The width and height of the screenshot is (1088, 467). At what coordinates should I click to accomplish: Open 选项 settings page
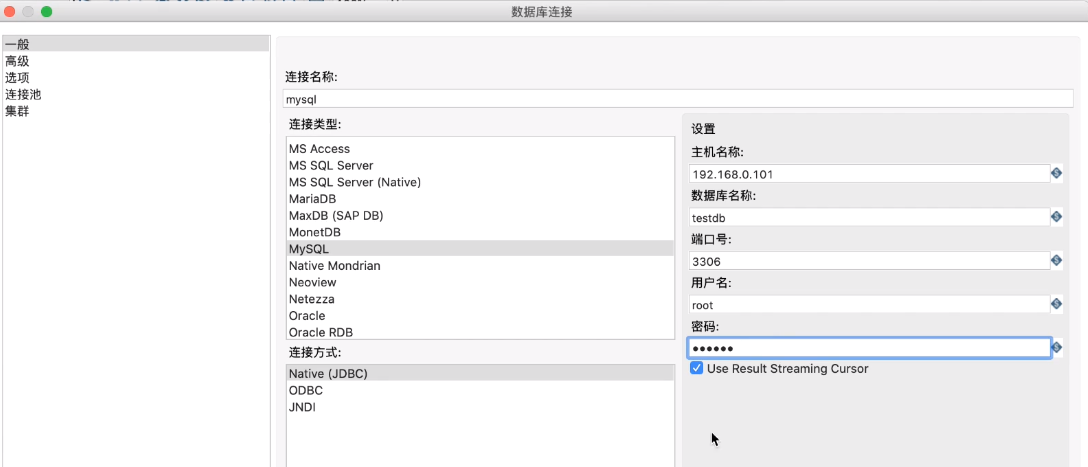136,78
